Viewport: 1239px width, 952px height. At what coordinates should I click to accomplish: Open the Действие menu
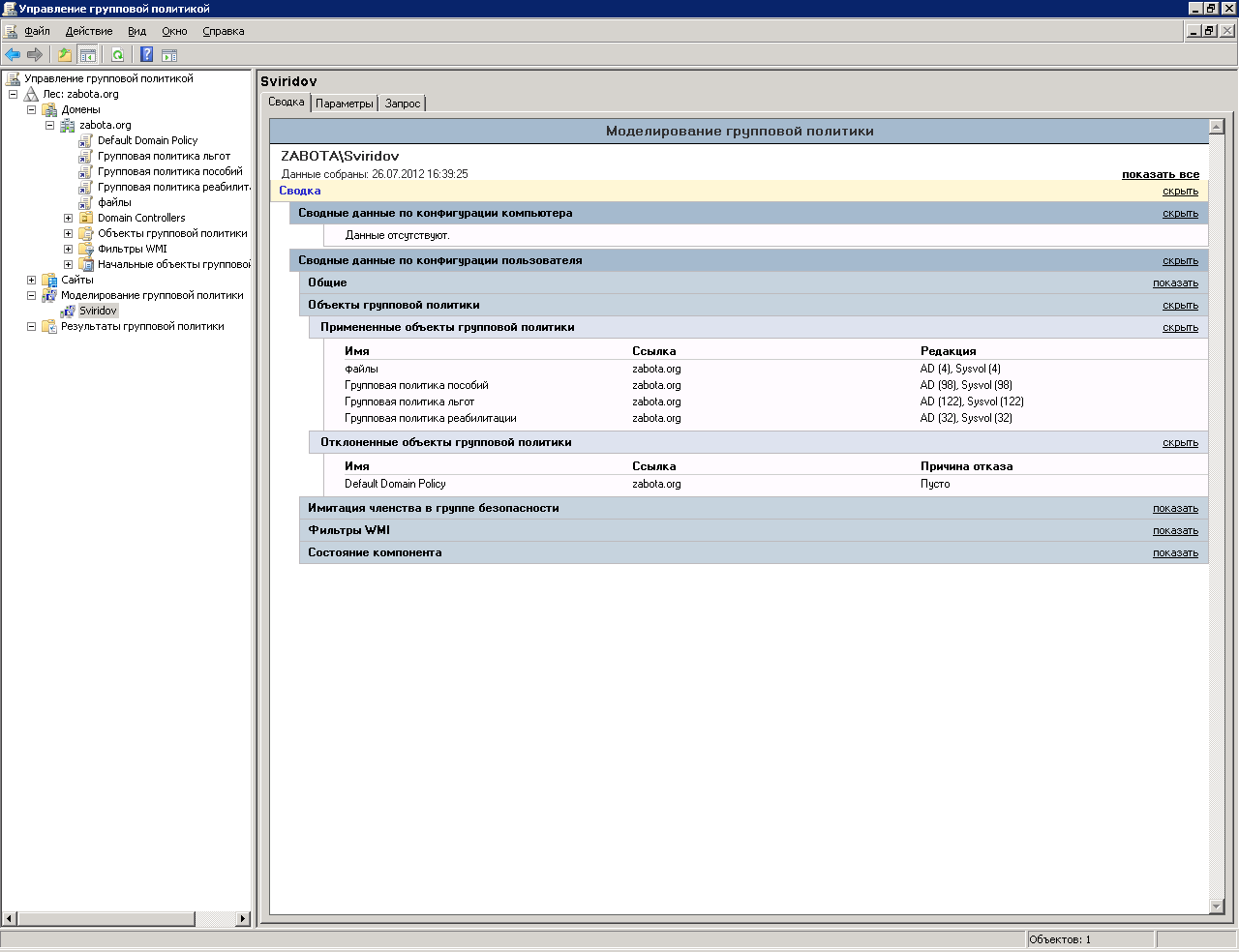coord(89,31)
